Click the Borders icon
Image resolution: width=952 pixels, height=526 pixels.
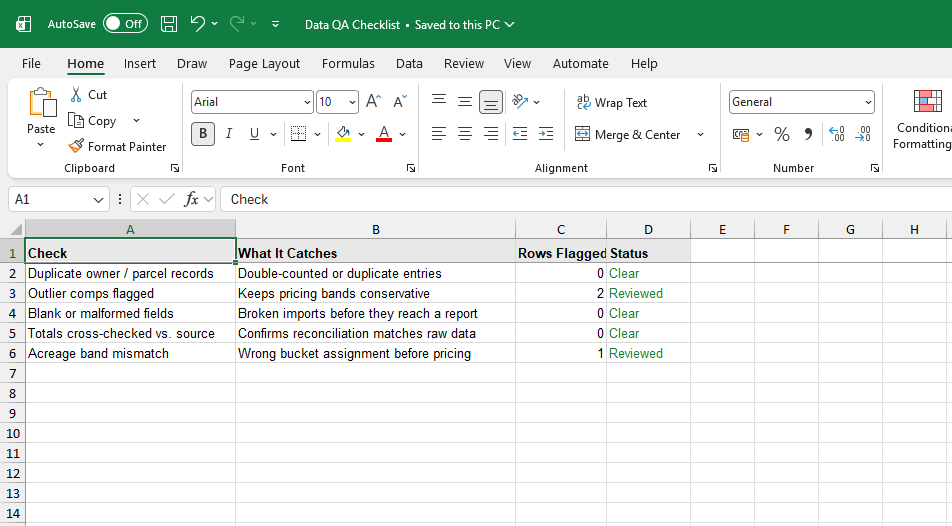click(x=298, y=134)
